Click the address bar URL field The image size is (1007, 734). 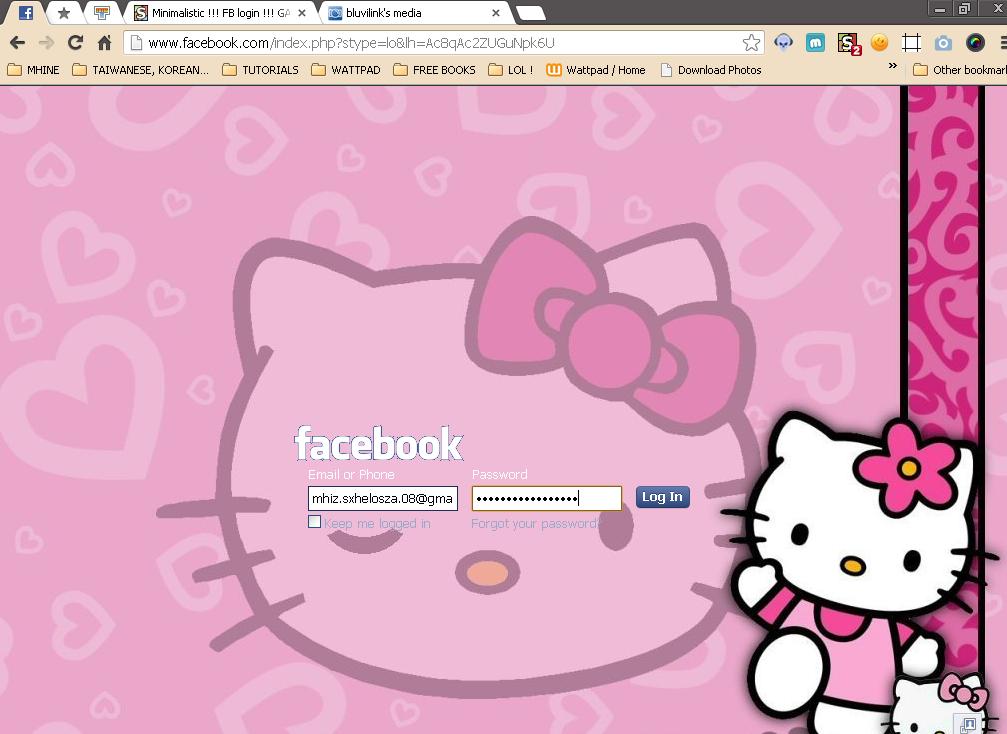click(443, 43)
